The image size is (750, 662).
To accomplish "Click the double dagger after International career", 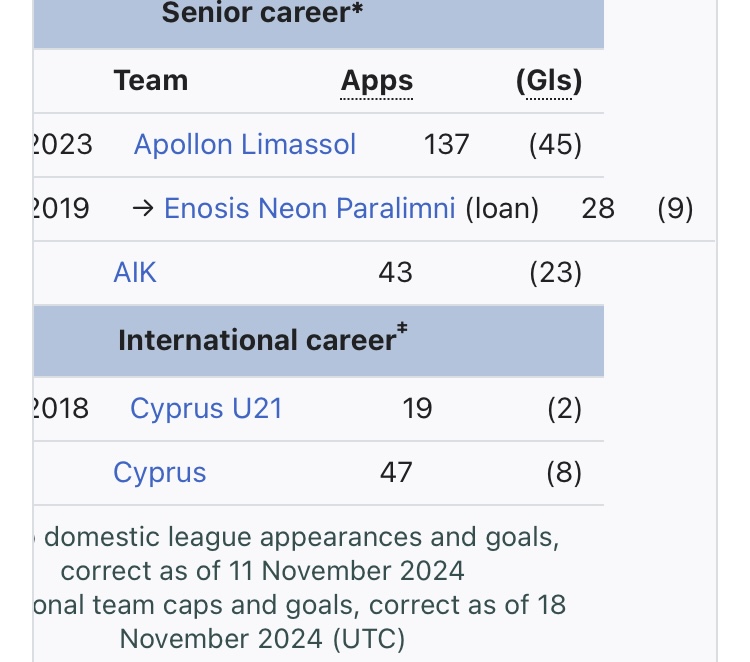I will click(403, 331).
